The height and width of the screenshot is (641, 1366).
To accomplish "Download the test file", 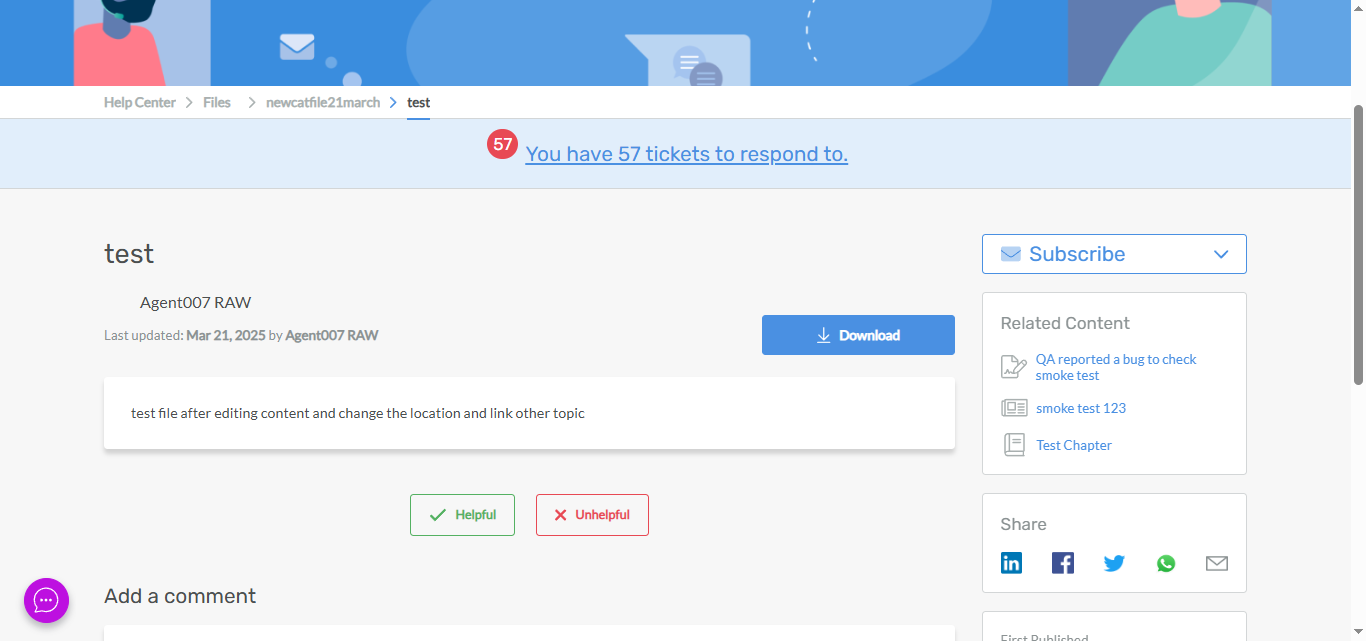I will coord(858,335).
